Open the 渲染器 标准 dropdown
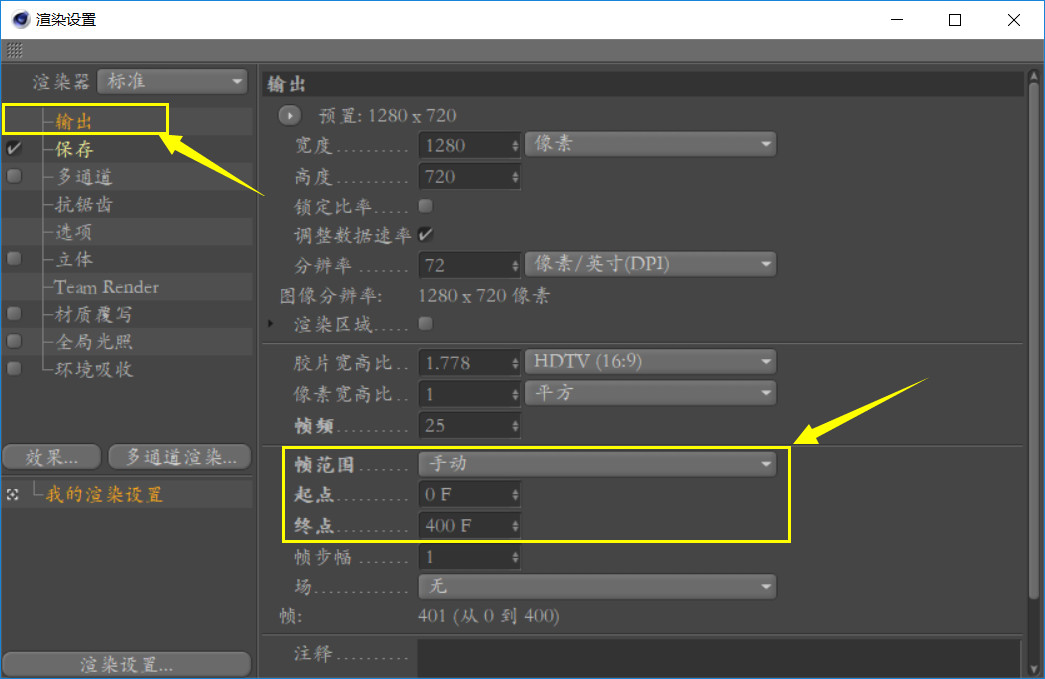The width and height of the screenshot is (1045, 679). pyautogui.click(x=173, y=81)
